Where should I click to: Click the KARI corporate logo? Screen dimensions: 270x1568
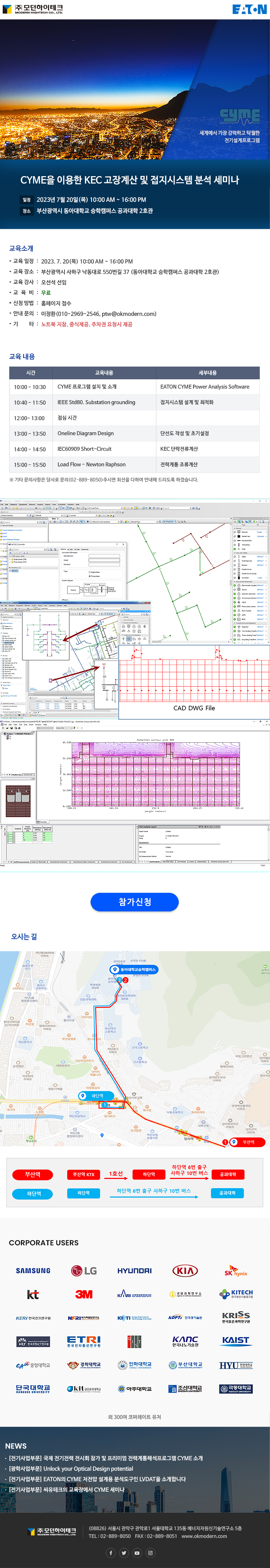134,1295
